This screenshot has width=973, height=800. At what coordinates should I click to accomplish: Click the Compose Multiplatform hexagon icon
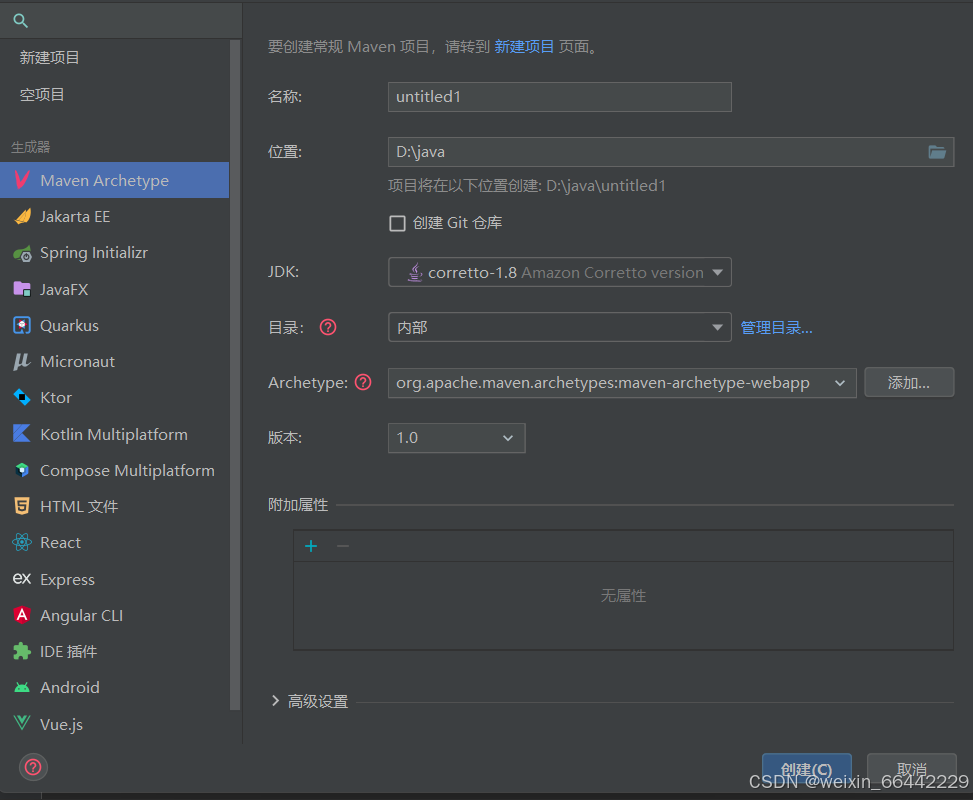click(22, 470)
